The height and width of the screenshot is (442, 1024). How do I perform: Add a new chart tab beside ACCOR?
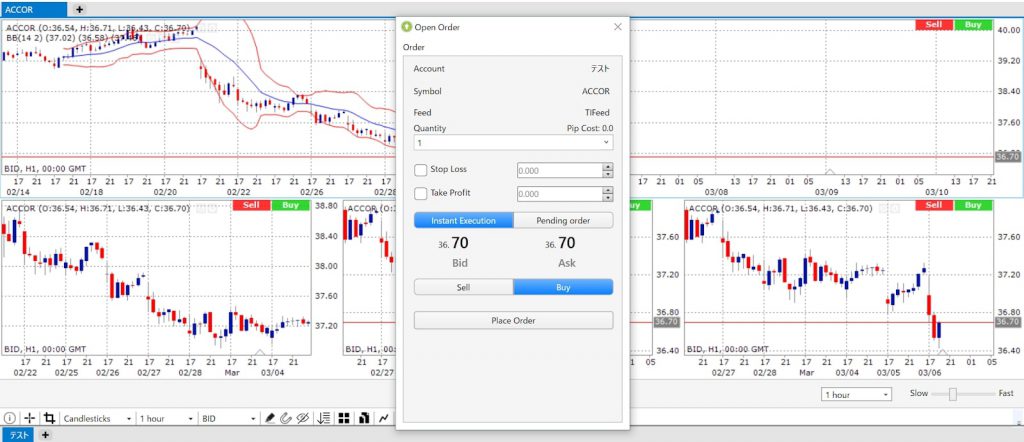point(79,9)
